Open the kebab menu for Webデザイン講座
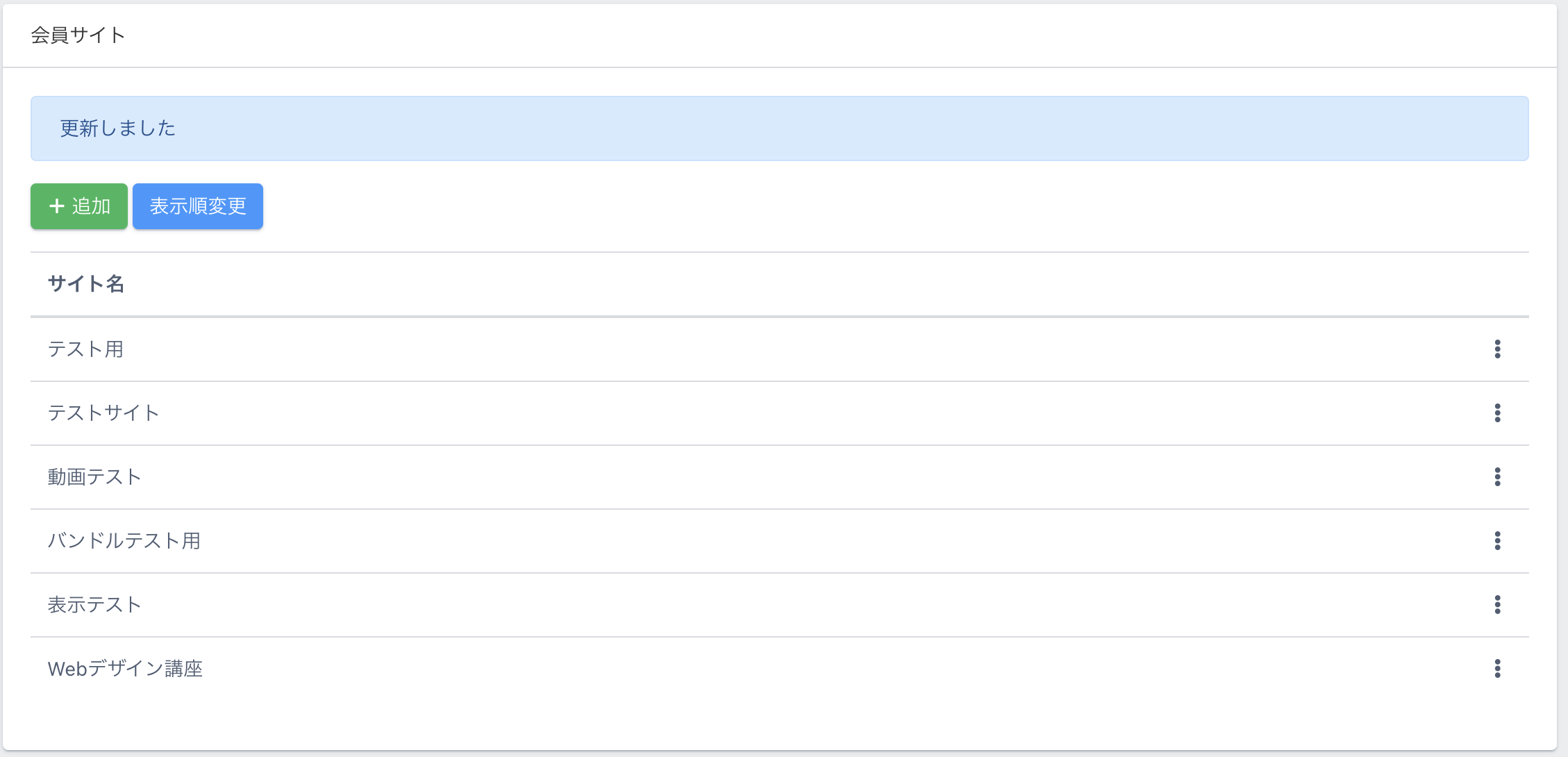1568x757 pixels. (1497, 669)
